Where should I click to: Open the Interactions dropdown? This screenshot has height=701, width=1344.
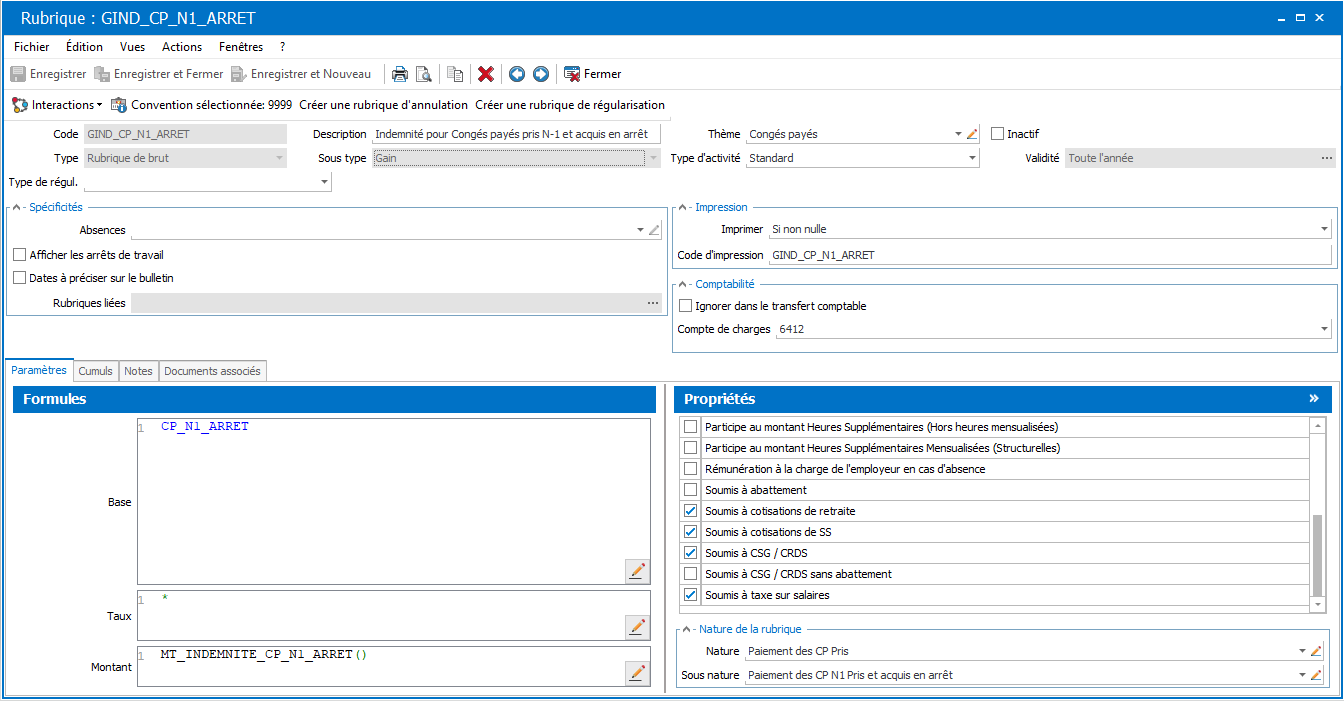[57, 105]
